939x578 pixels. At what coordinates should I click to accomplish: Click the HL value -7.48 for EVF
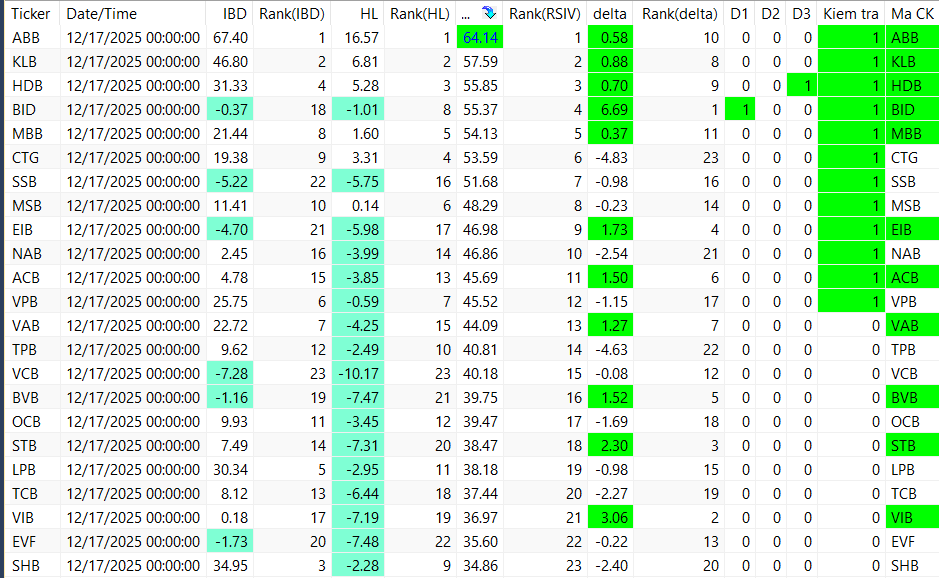pyautogui.click(x=358, y=541)
